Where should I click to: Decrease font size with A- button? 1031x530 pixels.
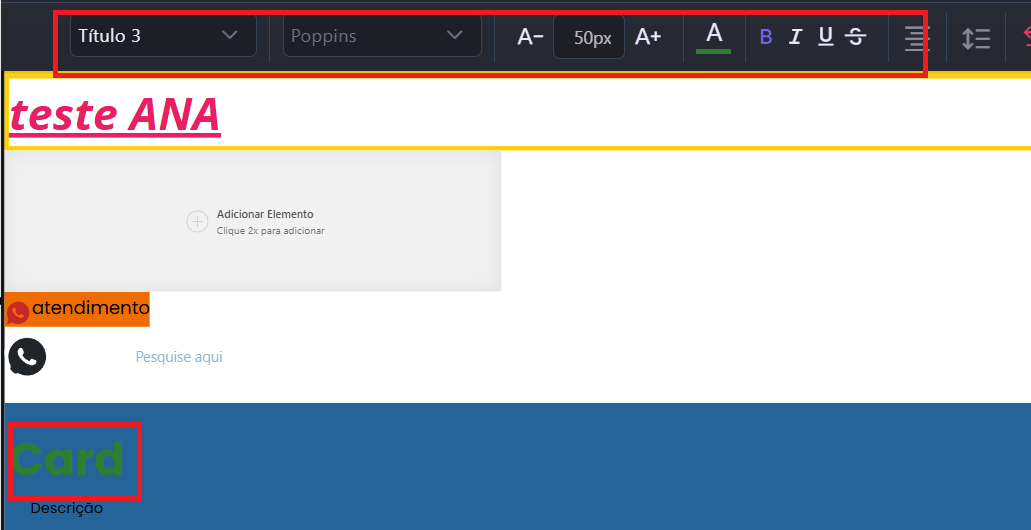[530, 37]
